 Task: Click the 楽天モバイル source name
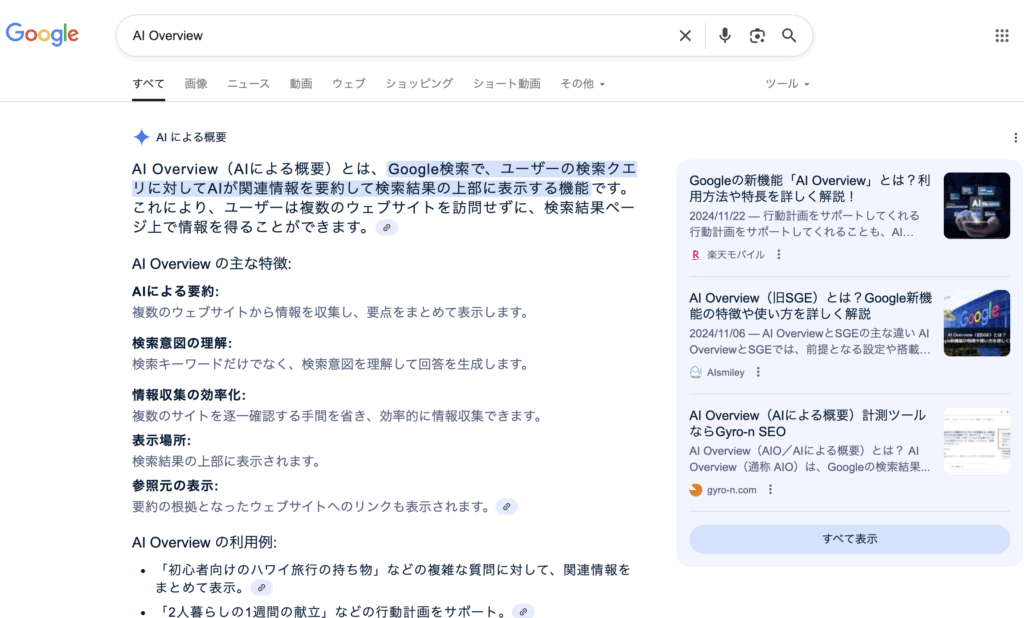click(x=735, y=255)
